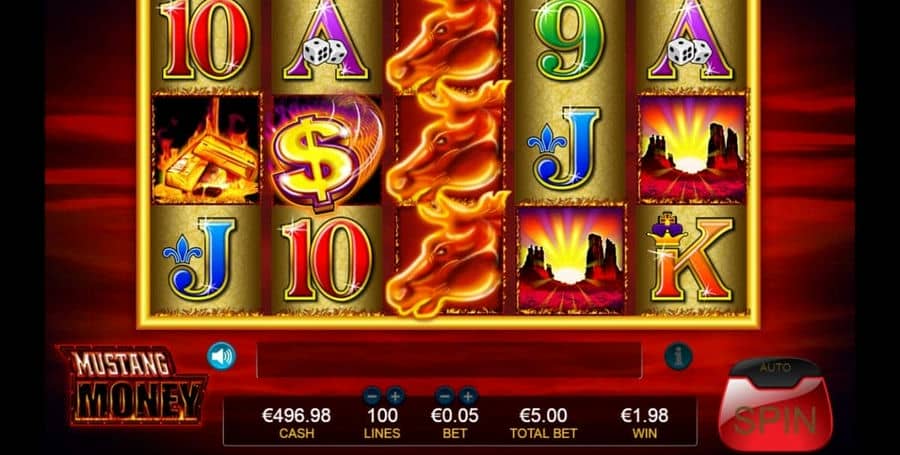Click the green 9 symbol
Viewport: 900px width, 455px height.
coord(570,42)
